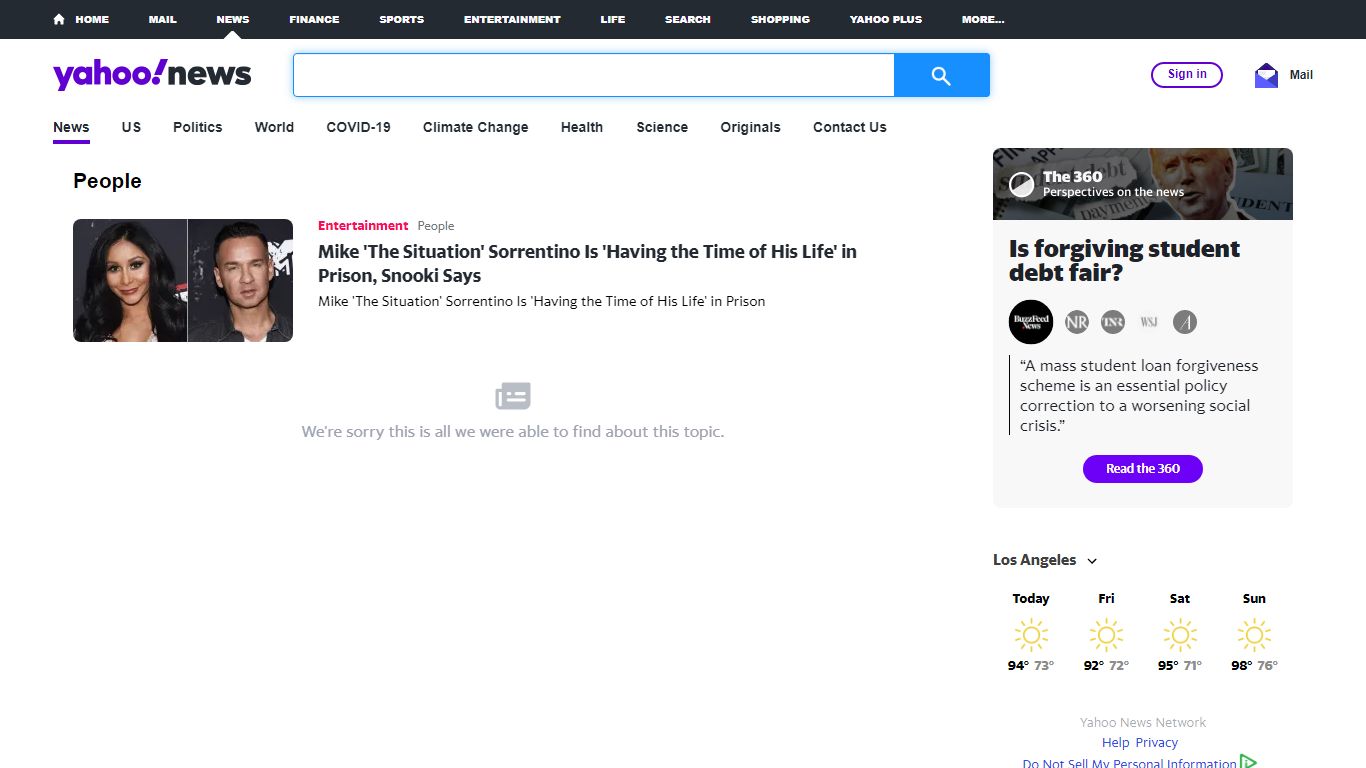Open YAHOO PLUS in the top bar

(x=886, y=19)
